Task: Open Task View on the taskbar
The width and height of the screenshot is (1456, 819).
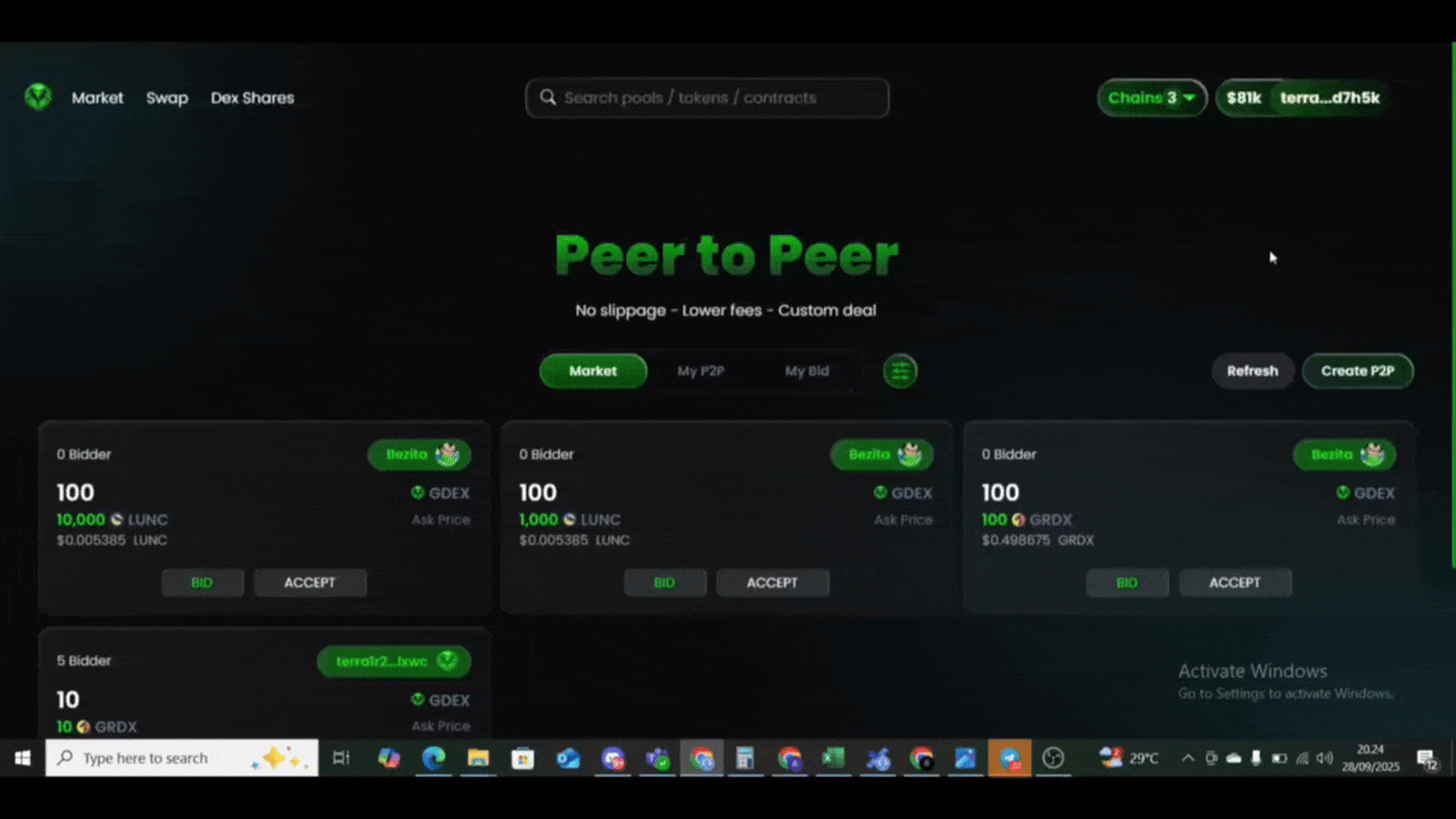Action: [x=341, y=758]
